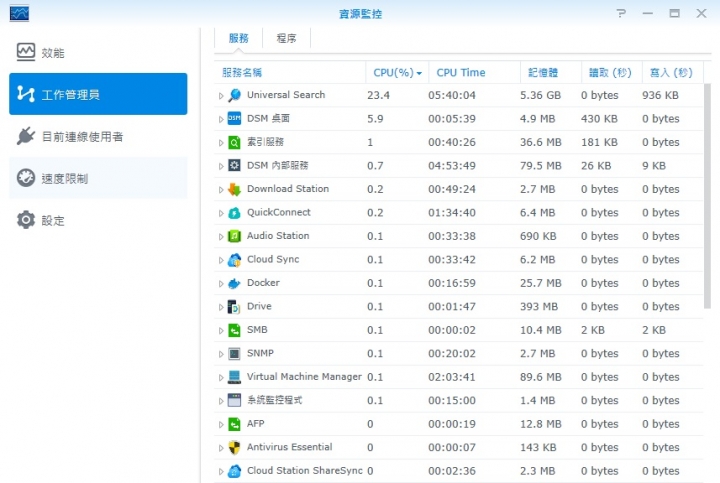
Task: Sort by the CPU Time column header
Action: pos(475,73)
